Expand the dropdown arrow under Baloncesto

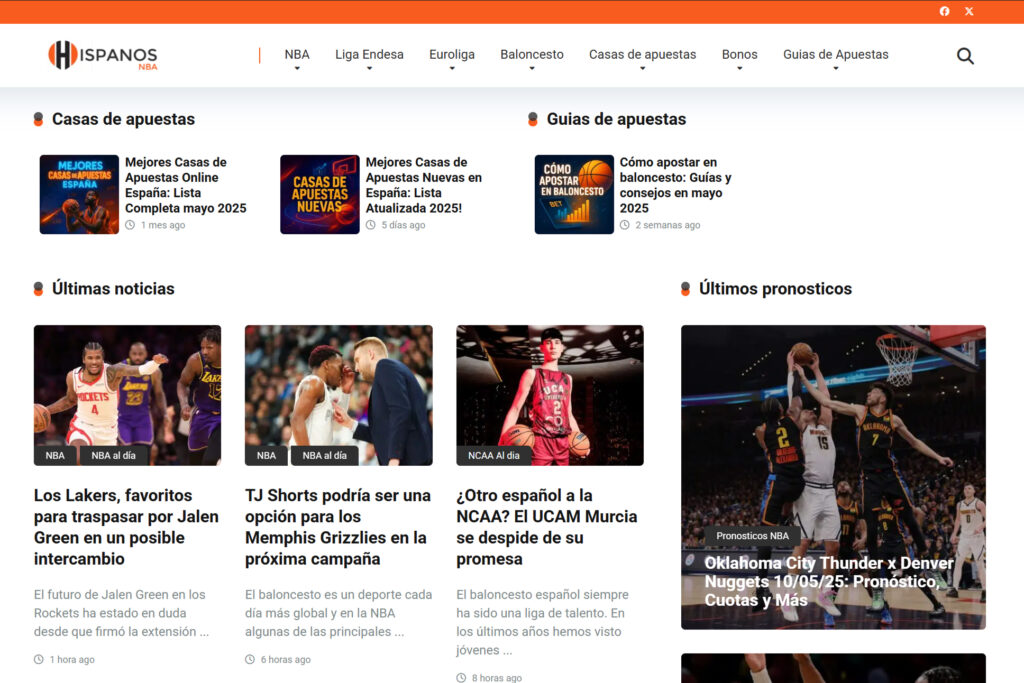[532, 69]
